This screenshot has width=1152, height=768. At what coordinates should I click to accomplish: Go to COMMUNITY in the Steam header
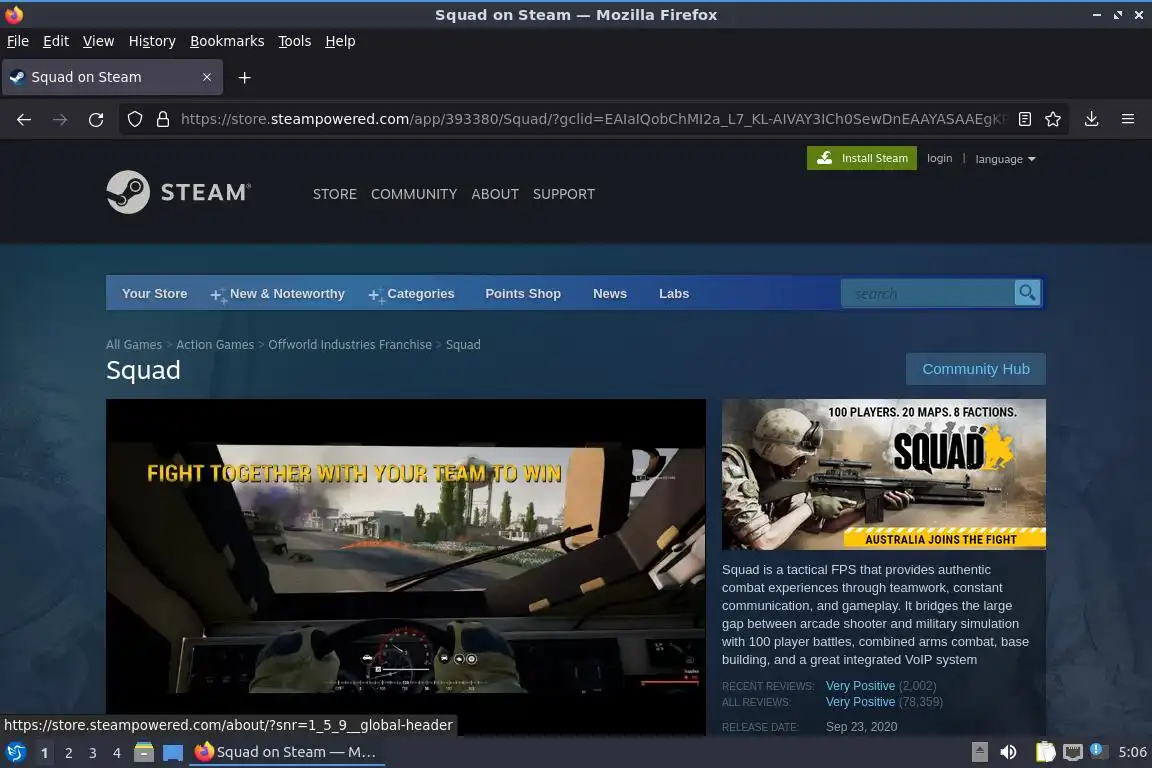click(414, 194)
